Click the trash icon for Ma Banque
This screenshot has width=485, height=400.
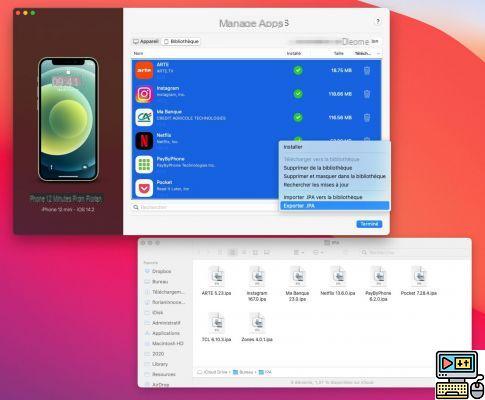click(367, 118)
